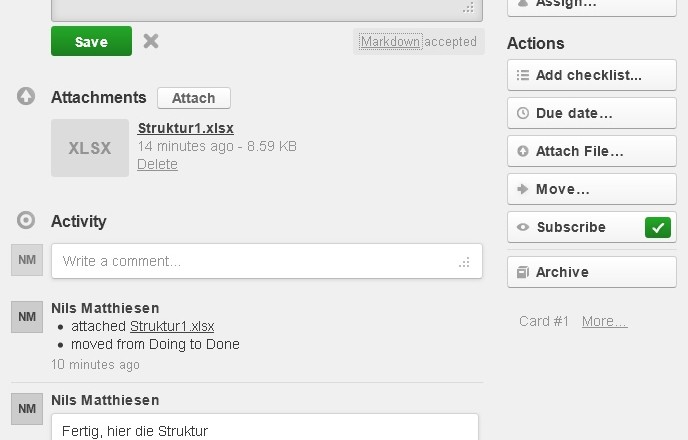Open the Markdown help link
The height and width of the screenshot is (440, 688).
coord(391,42)
